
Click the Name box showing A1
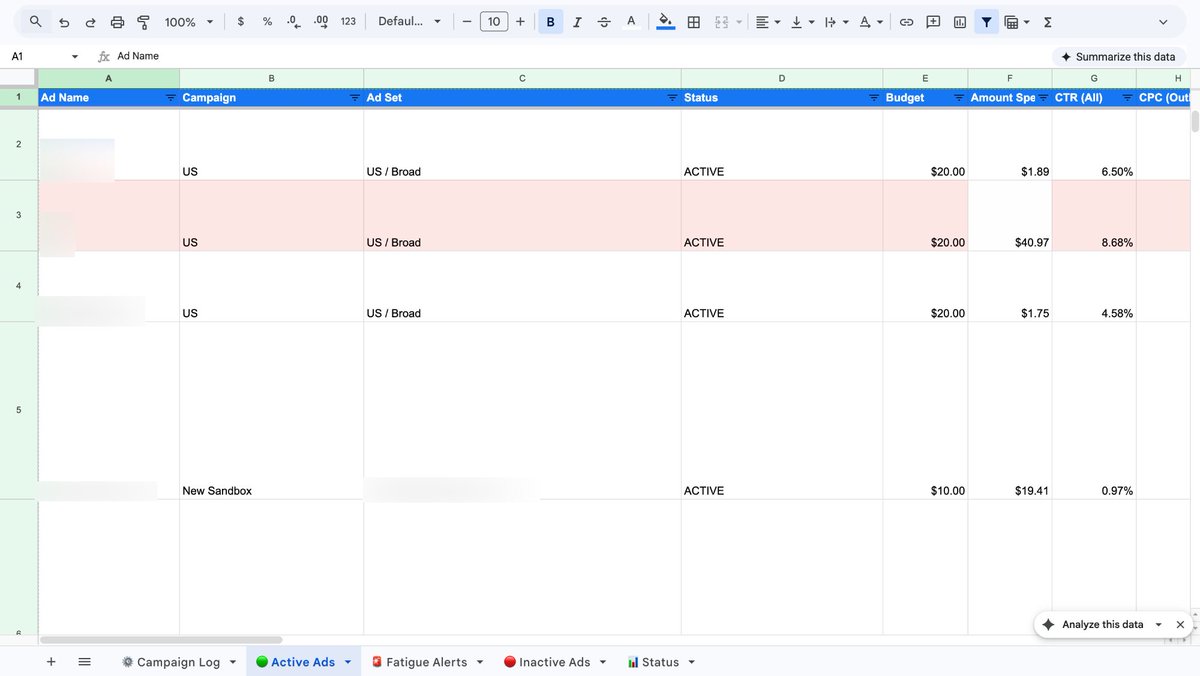[x=35, y=56]
